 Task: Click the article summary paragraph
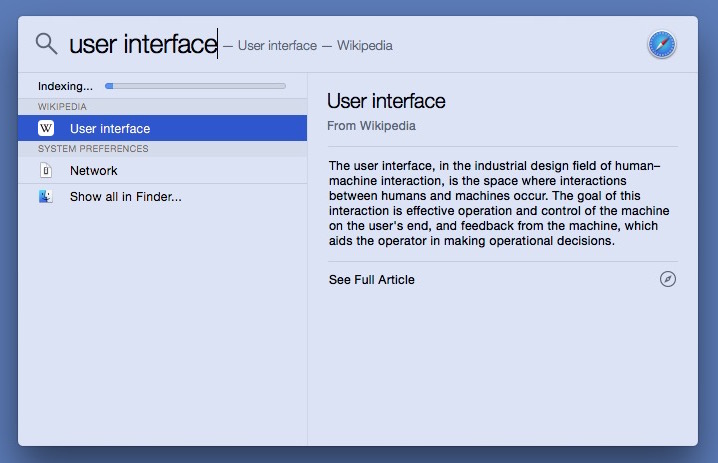[x=499, y=203]
